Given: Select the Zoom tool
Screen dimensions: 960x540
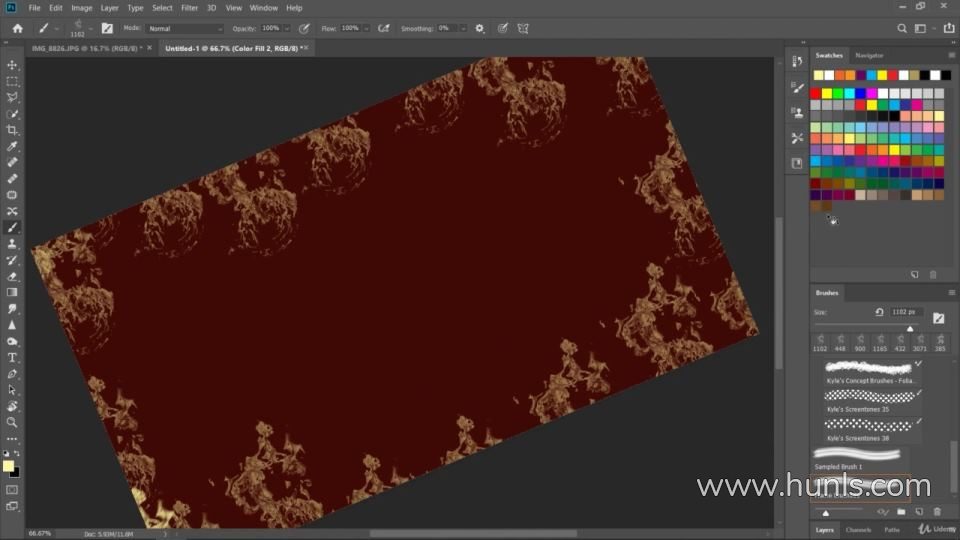Looking at the screenshot, I should tap(12, 422).
